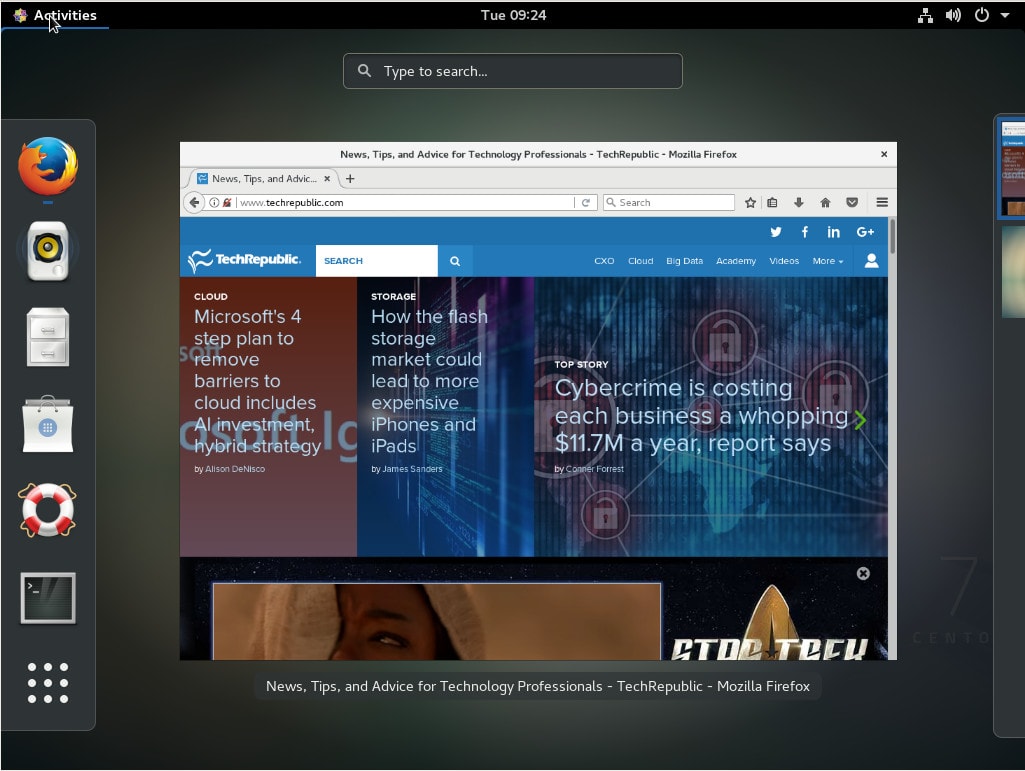1025x771 pixels.
Task: Select the second workspace thumbnail
Action: pos(1013,271)
